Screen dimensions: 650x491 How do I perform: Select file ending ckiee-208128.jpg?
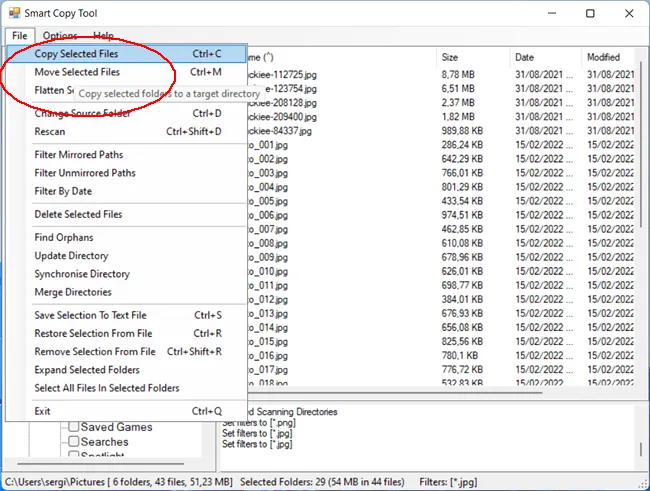282,103
